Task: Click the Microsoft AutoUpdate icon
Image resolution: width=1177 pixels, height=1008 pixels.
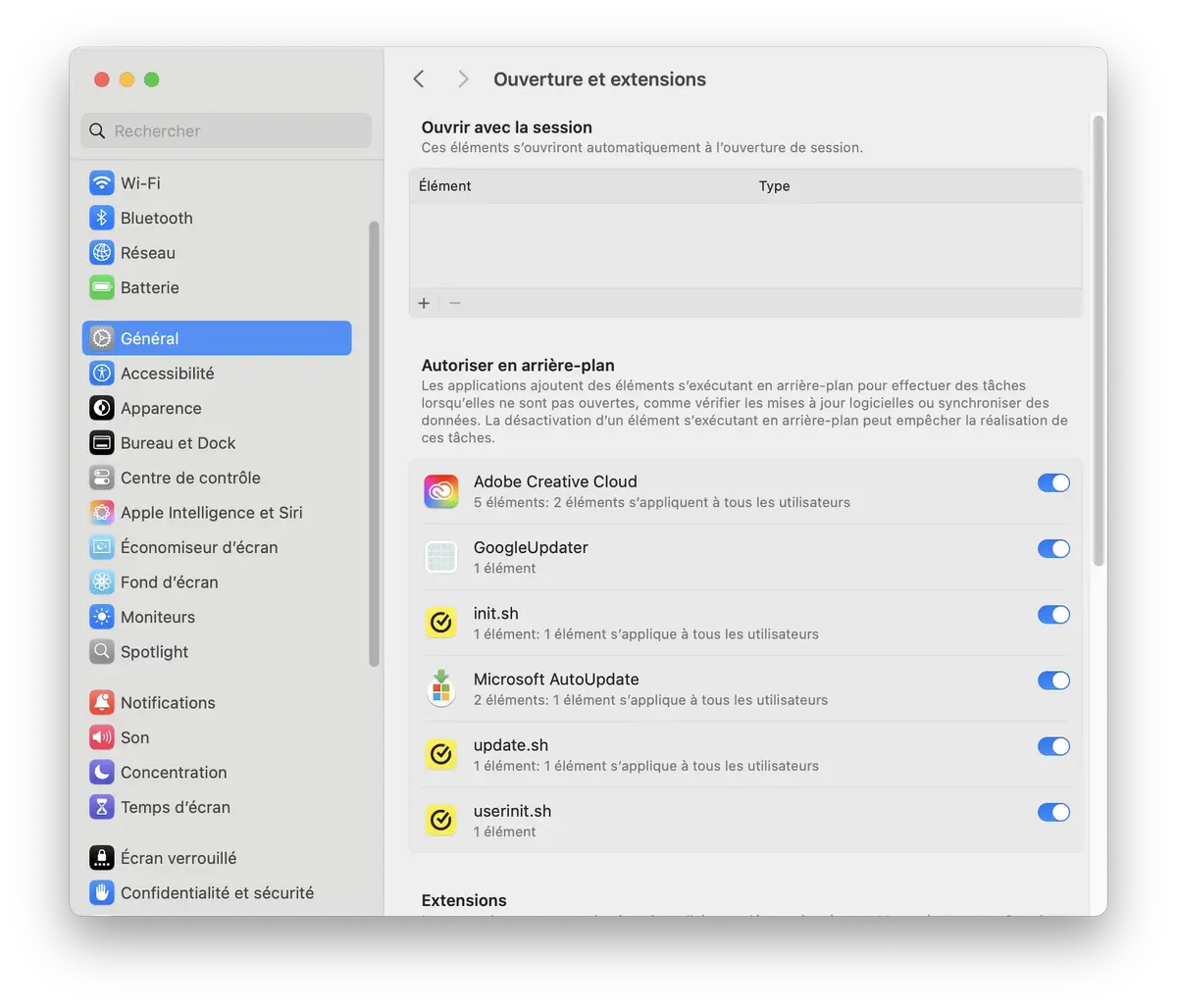Action: (x=440, y=688)
